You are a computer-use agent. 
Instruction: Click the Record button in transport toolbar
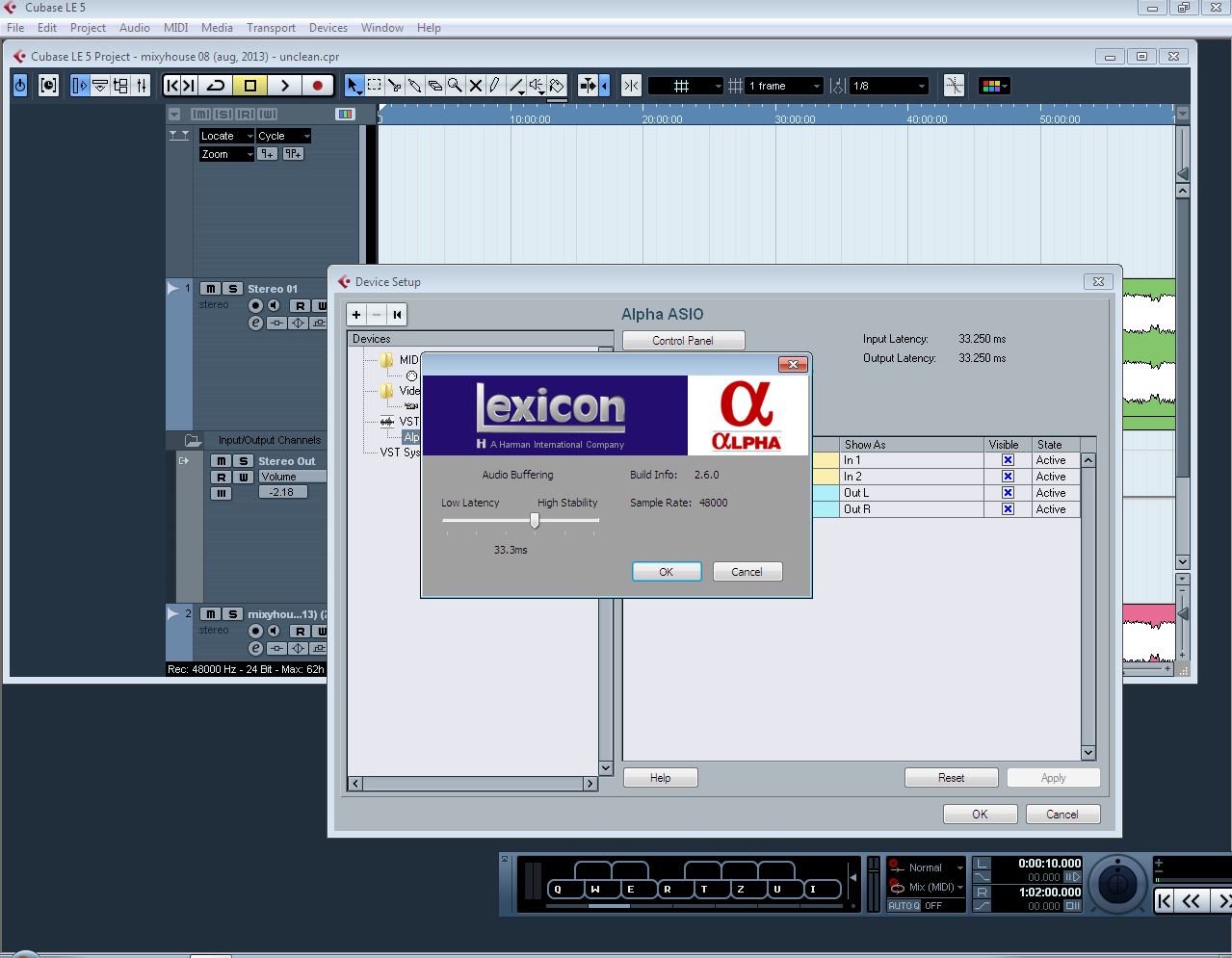pyautogui.click(x=317, y=86)
